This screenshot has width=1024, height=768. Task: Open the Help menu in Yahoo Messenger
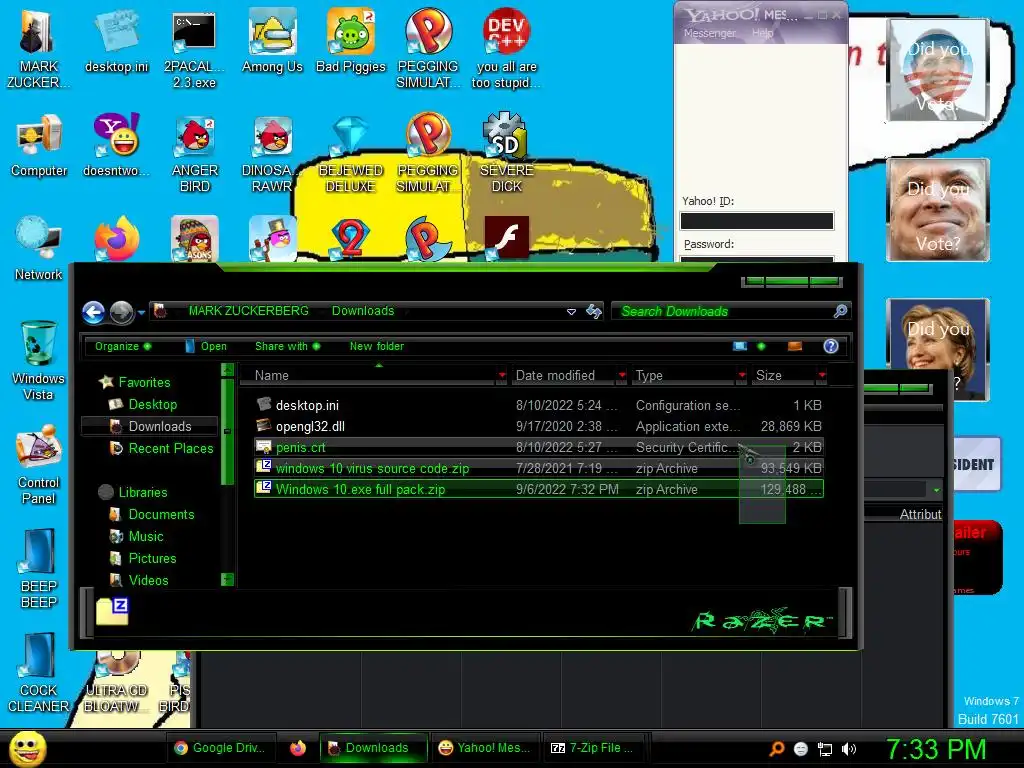(x=762, y=33)
